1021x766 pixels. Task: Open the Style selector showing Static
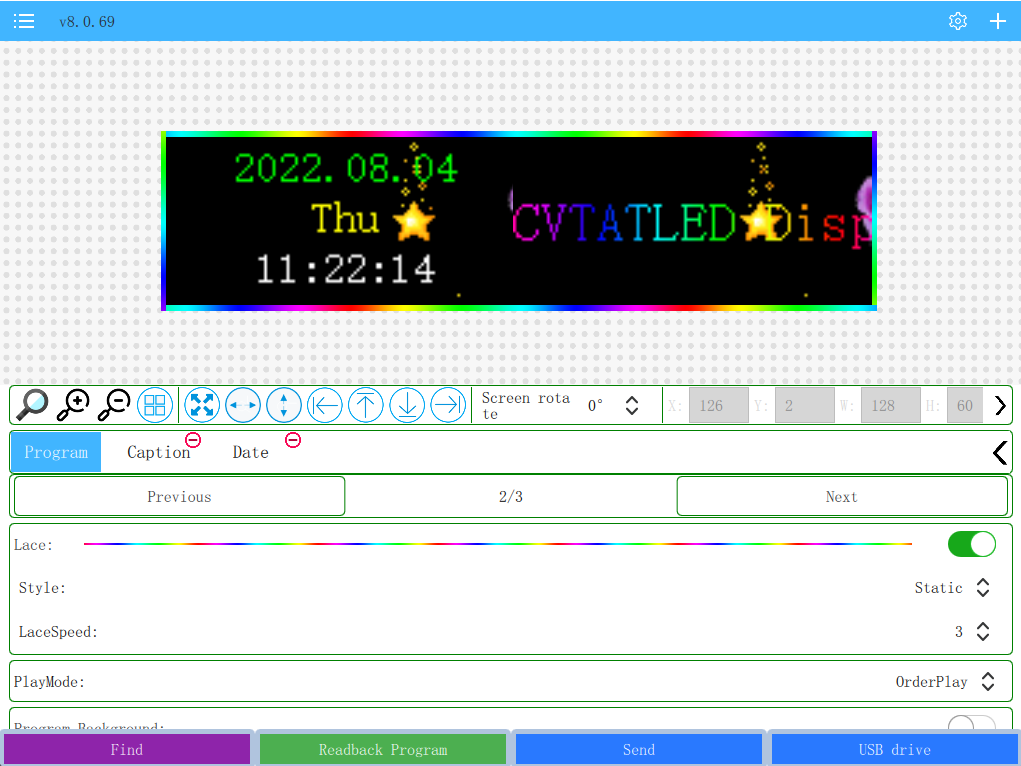(952, 588)
